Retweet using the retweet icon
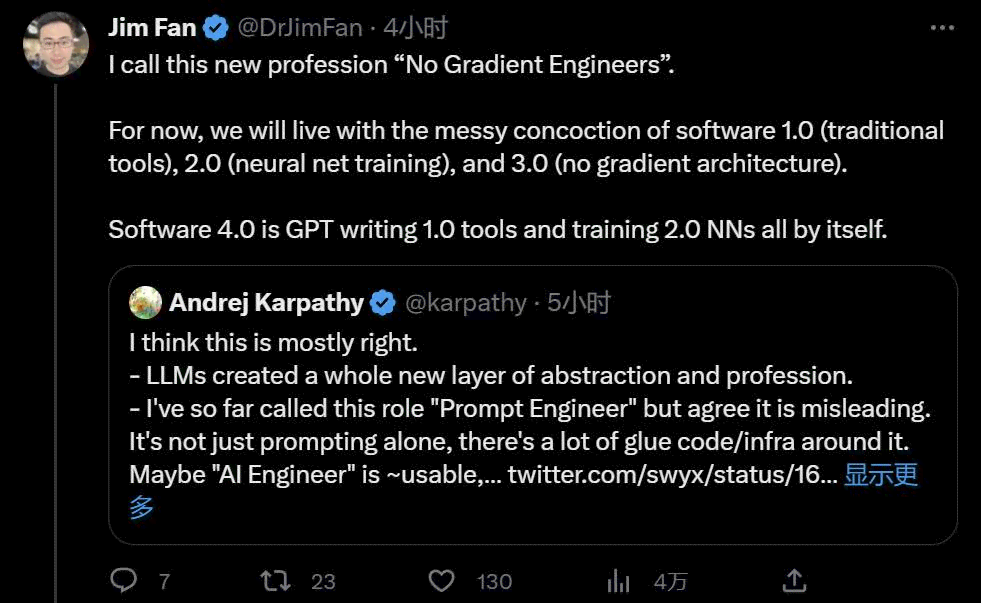Screen dimensions: 981x603 (275, 580)
